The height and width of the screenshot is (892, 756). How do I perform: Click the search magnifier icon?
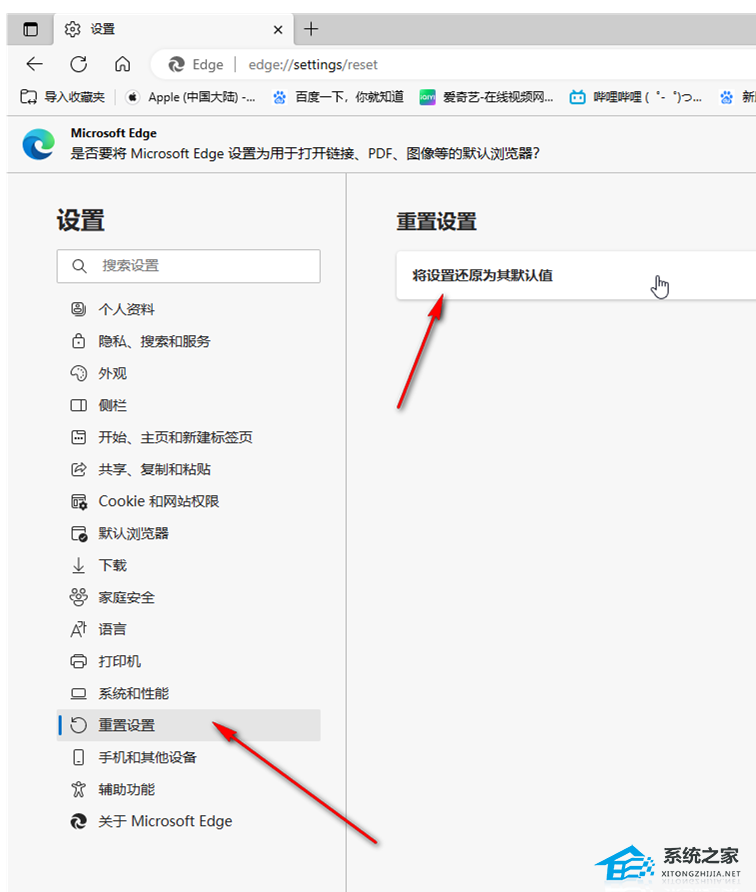pyautogui.click(x=79, y=266)
